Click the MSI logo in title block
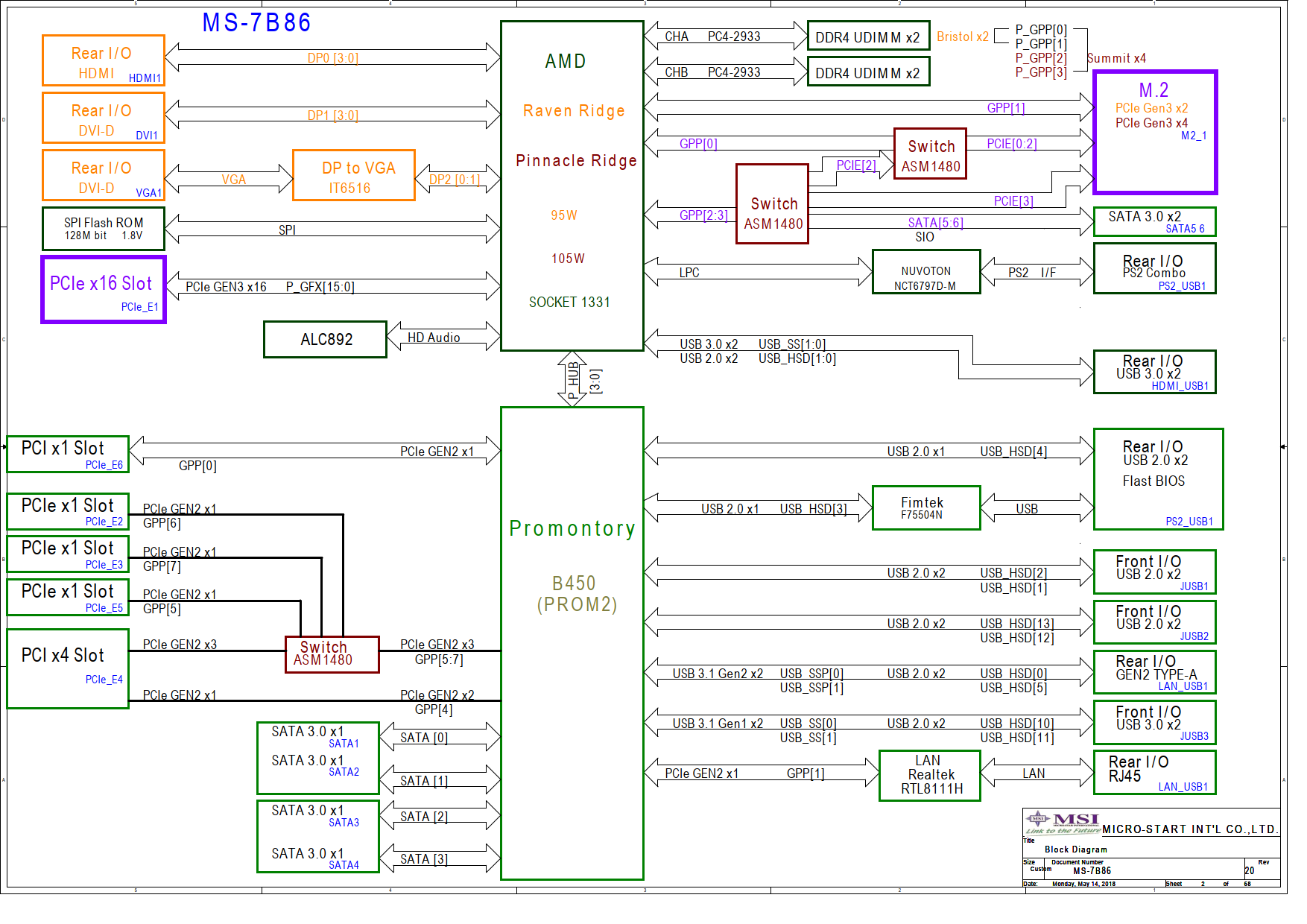 coord(1063,822)
